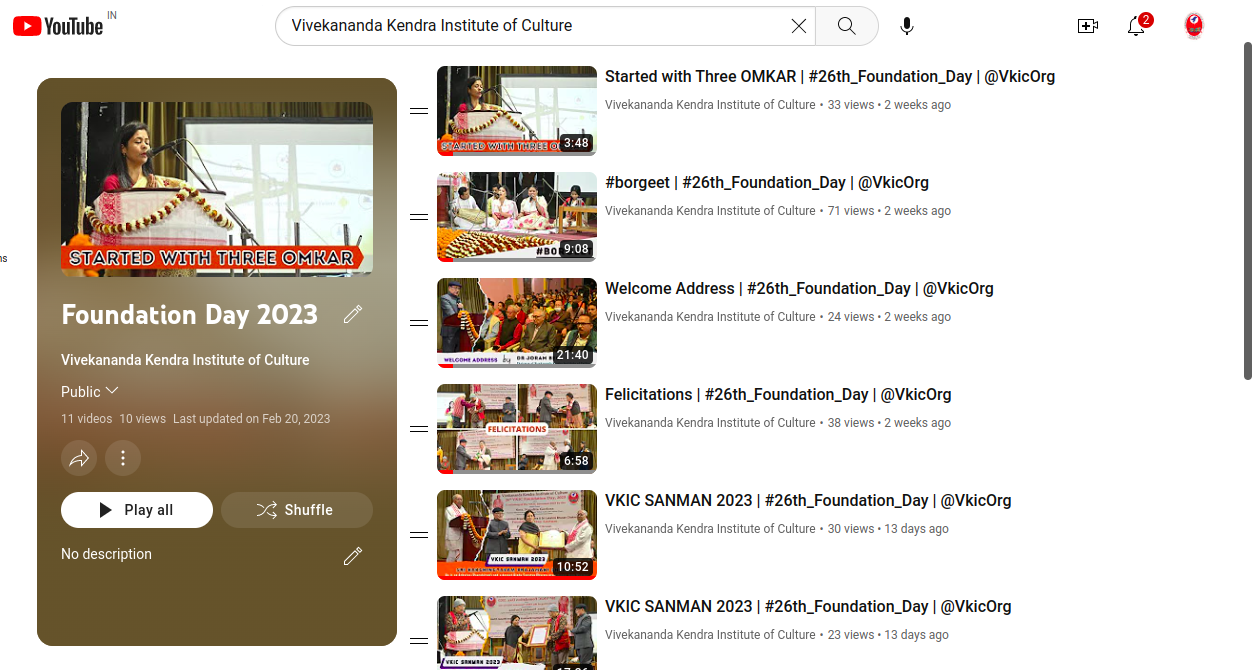This screenshot has width=1256, height=670.
Task: Click the drag handle beside Felicitations
Action: point(419,429)
